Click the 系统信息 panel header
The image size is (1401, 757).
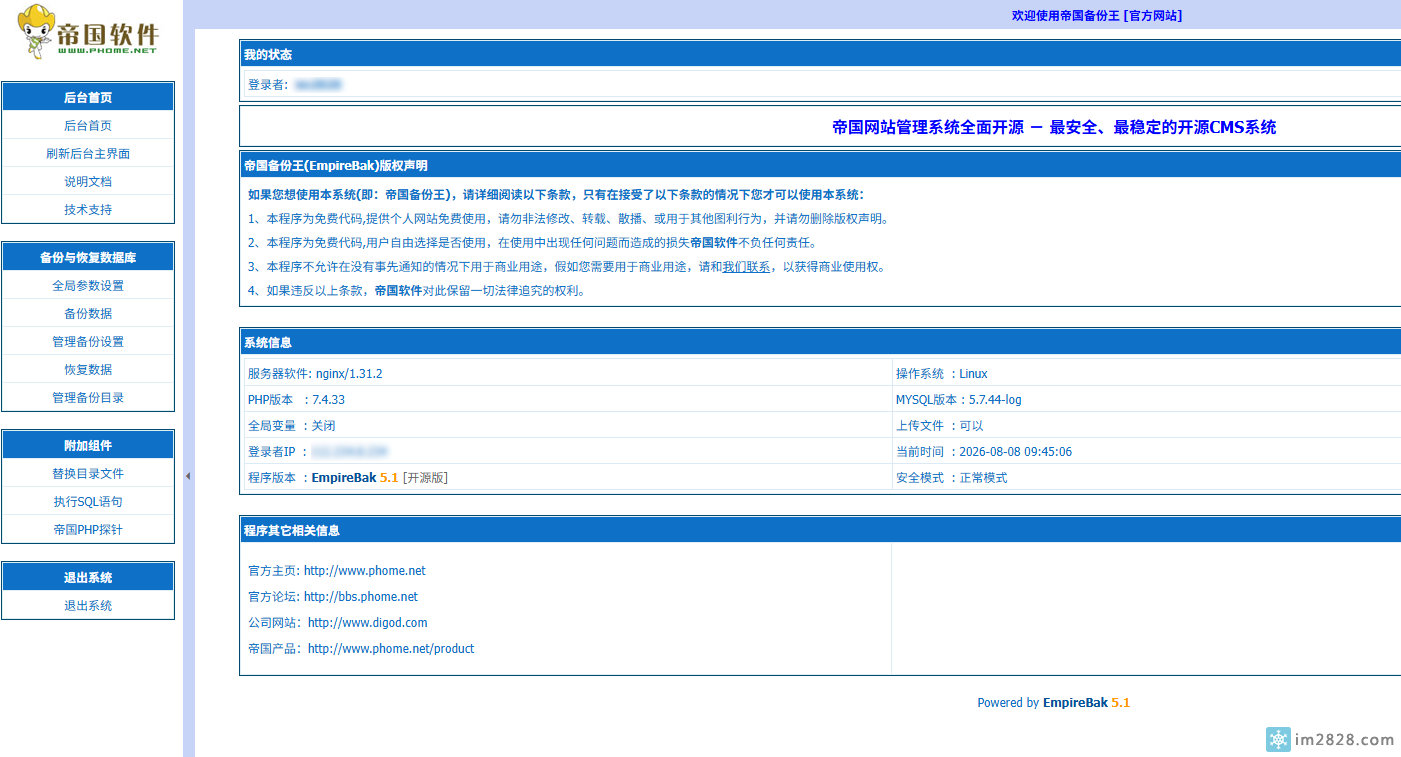click(x=820, y=342)
